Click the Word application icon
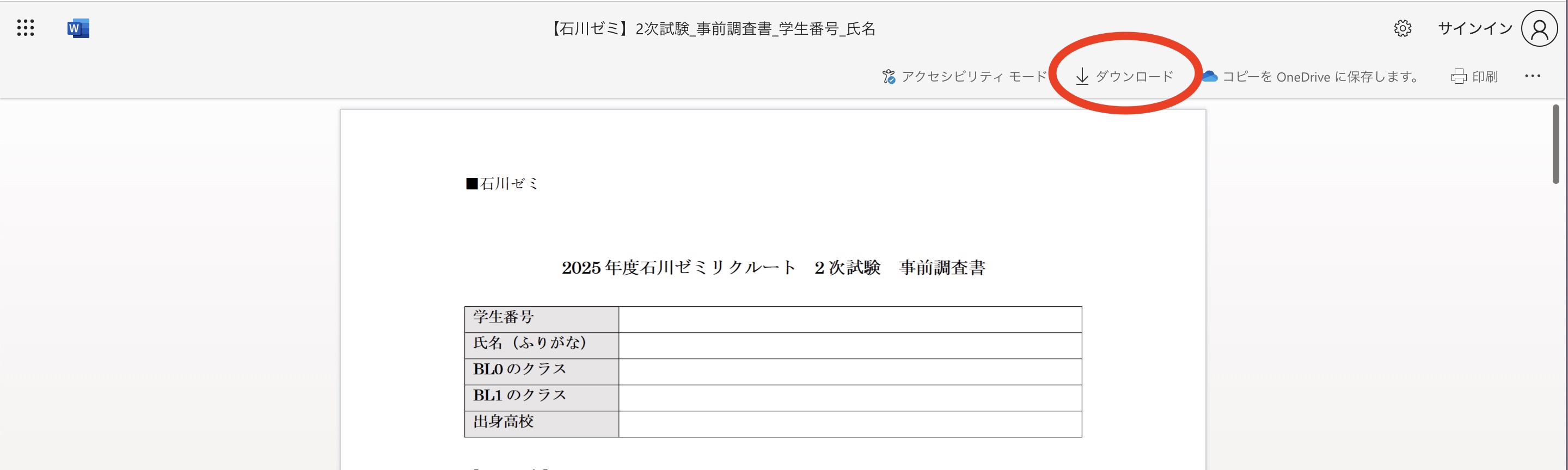1568x470 pixels. (78, 28)
